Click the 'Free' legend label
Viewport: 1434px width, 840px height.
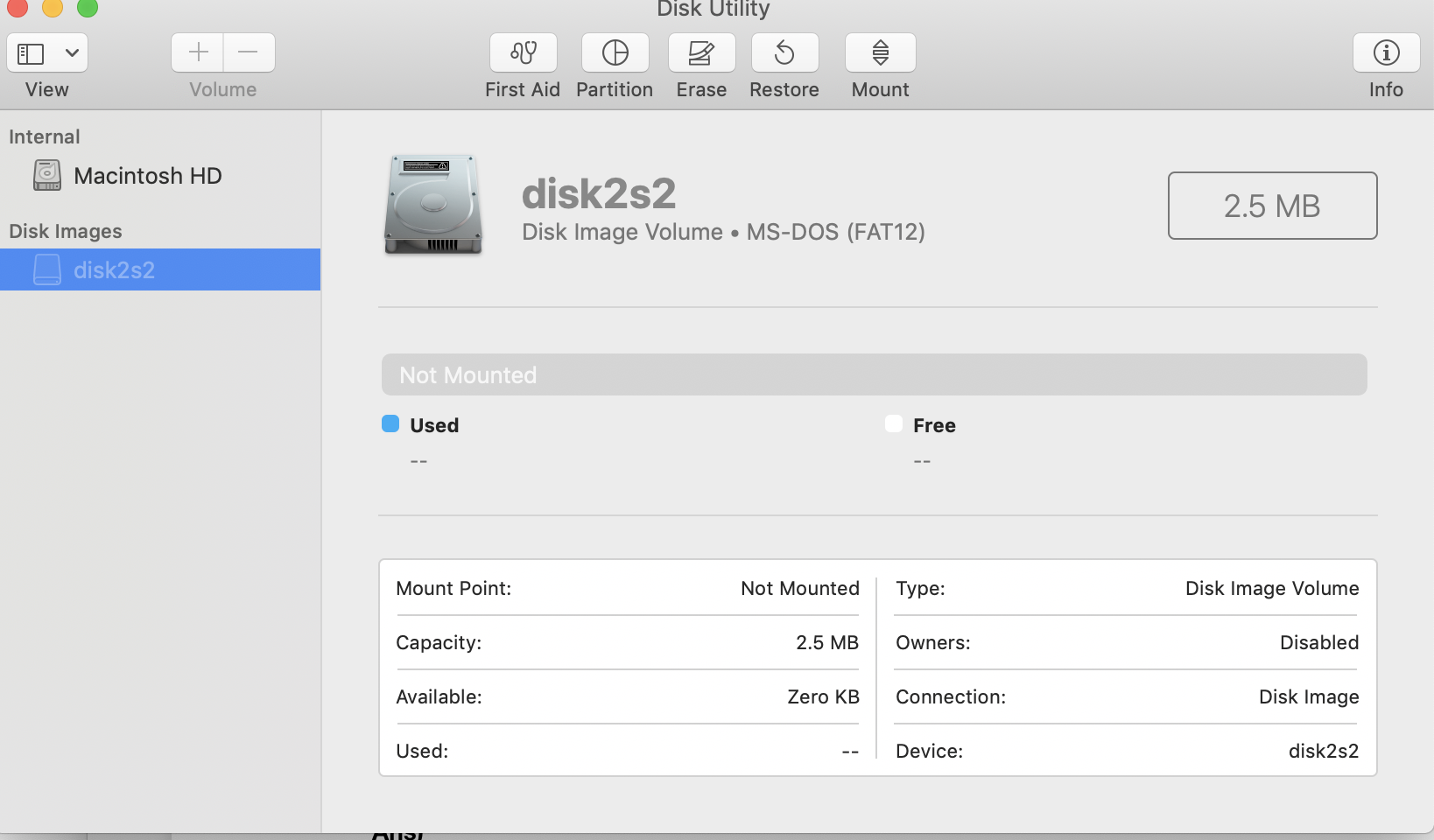click(934, 425)
